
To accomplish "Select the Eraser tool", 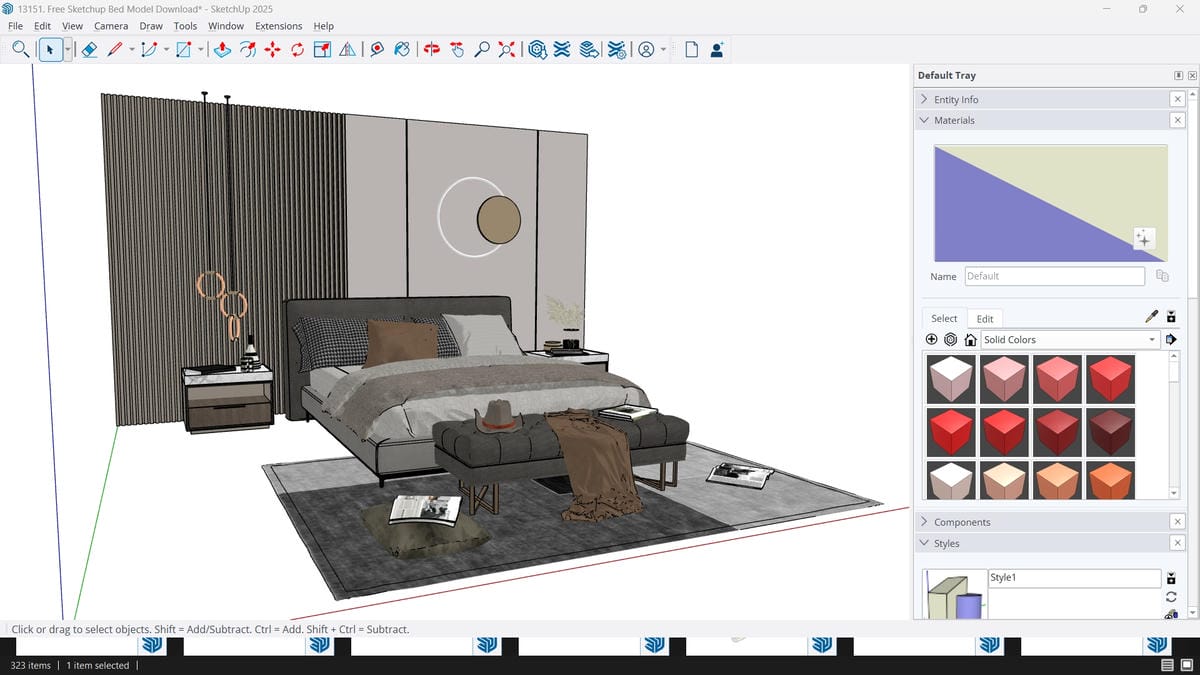I will pos(89,49).
